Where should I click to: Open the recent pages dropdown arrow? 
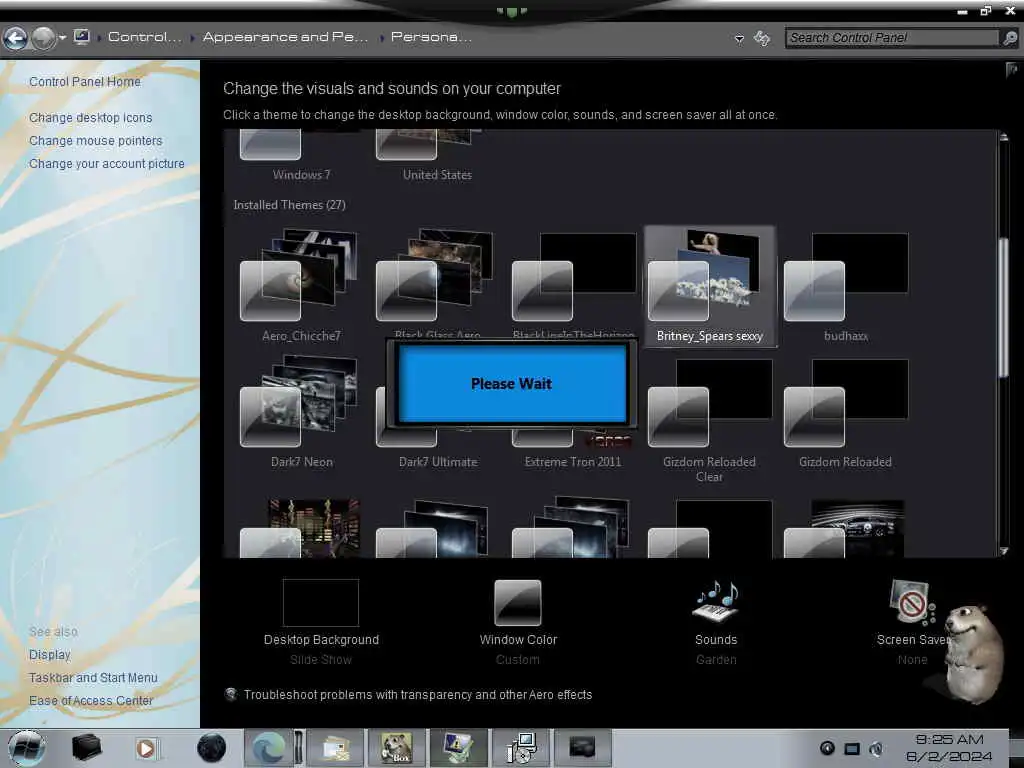click(63, 38)
